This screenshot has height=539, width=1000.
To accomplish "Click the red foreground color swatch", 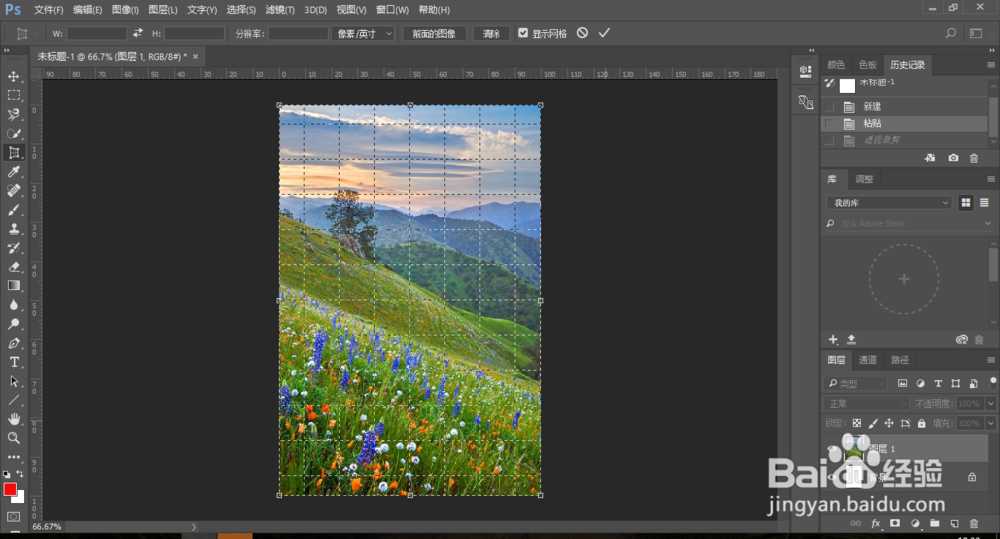I will [9, 489].
